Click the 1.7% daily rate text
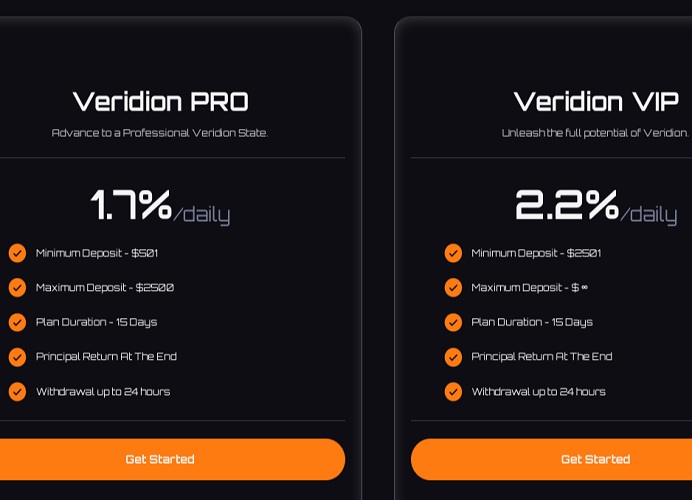This screenshot has width=692, height=500. 160,206
